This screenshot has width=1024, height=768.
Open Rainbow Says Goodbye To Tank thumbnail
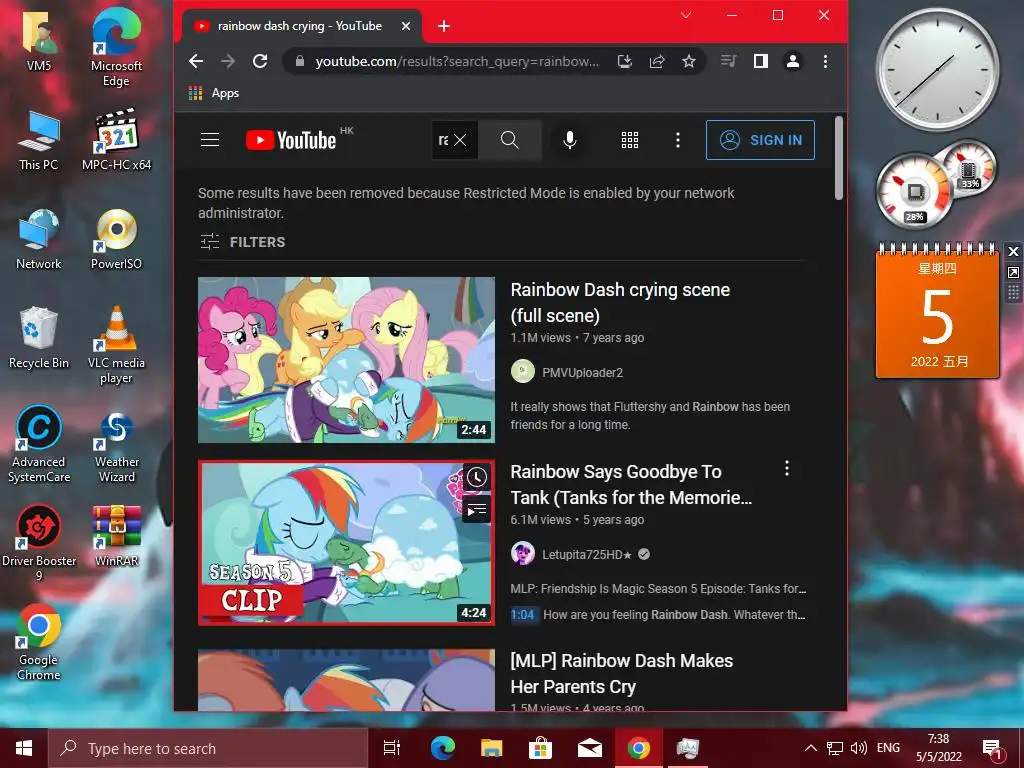coord(346,543)
